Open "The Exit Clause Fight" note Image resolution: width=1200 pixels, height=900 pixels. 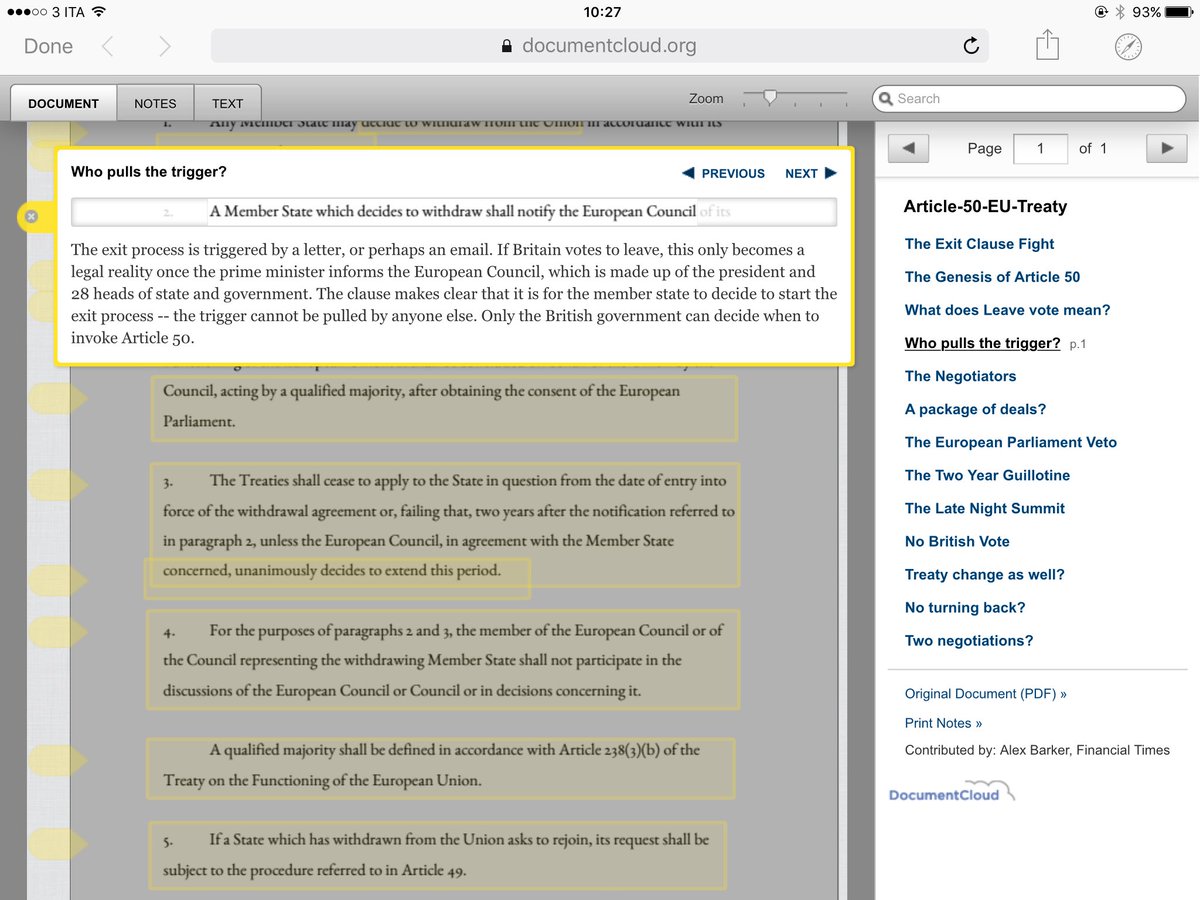tap(979, 244)
